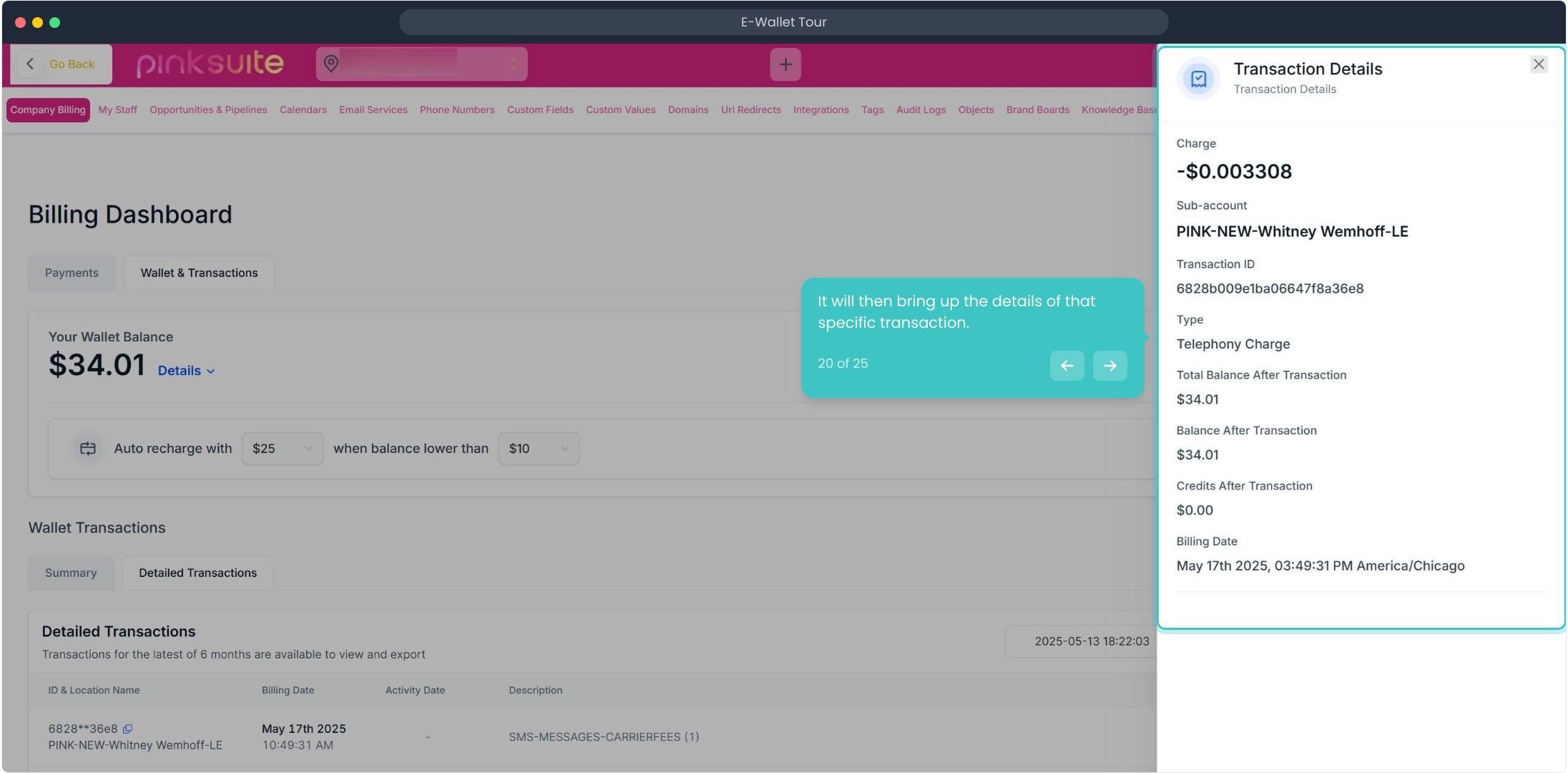Open Tags settings
Viewport: 1568px width, 773px height.
[872, 110]
